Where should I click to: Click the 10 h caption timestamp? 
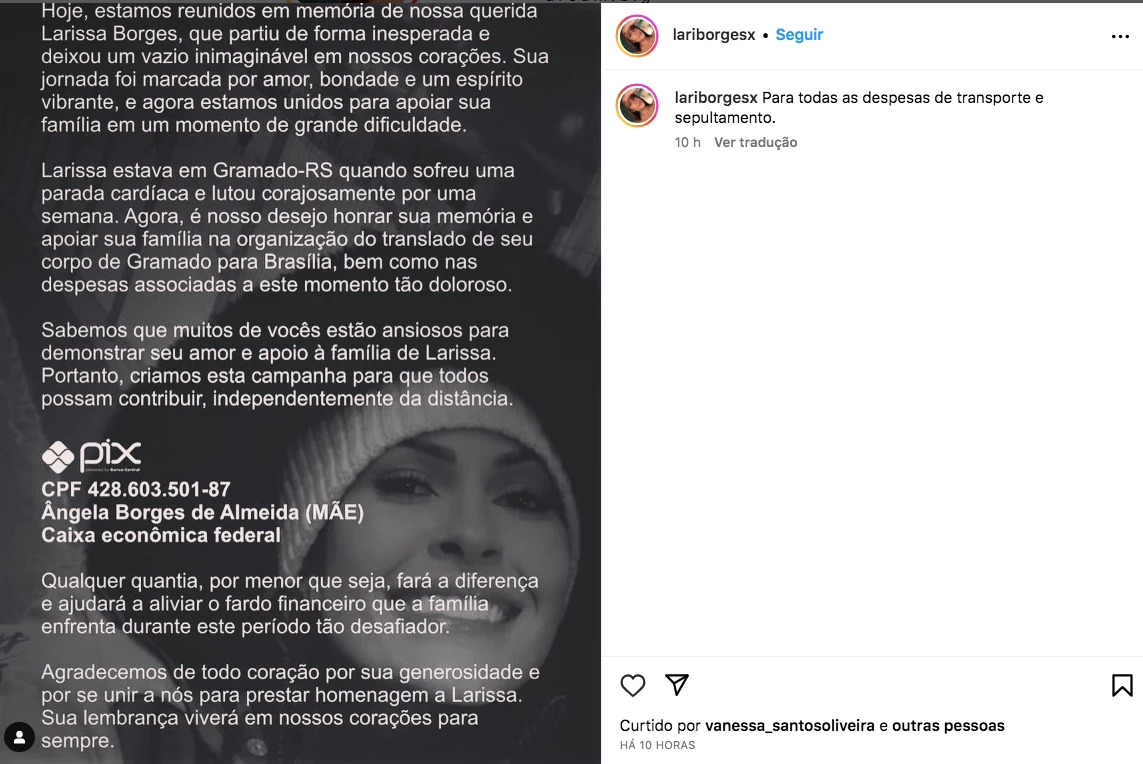pos(687,142)
